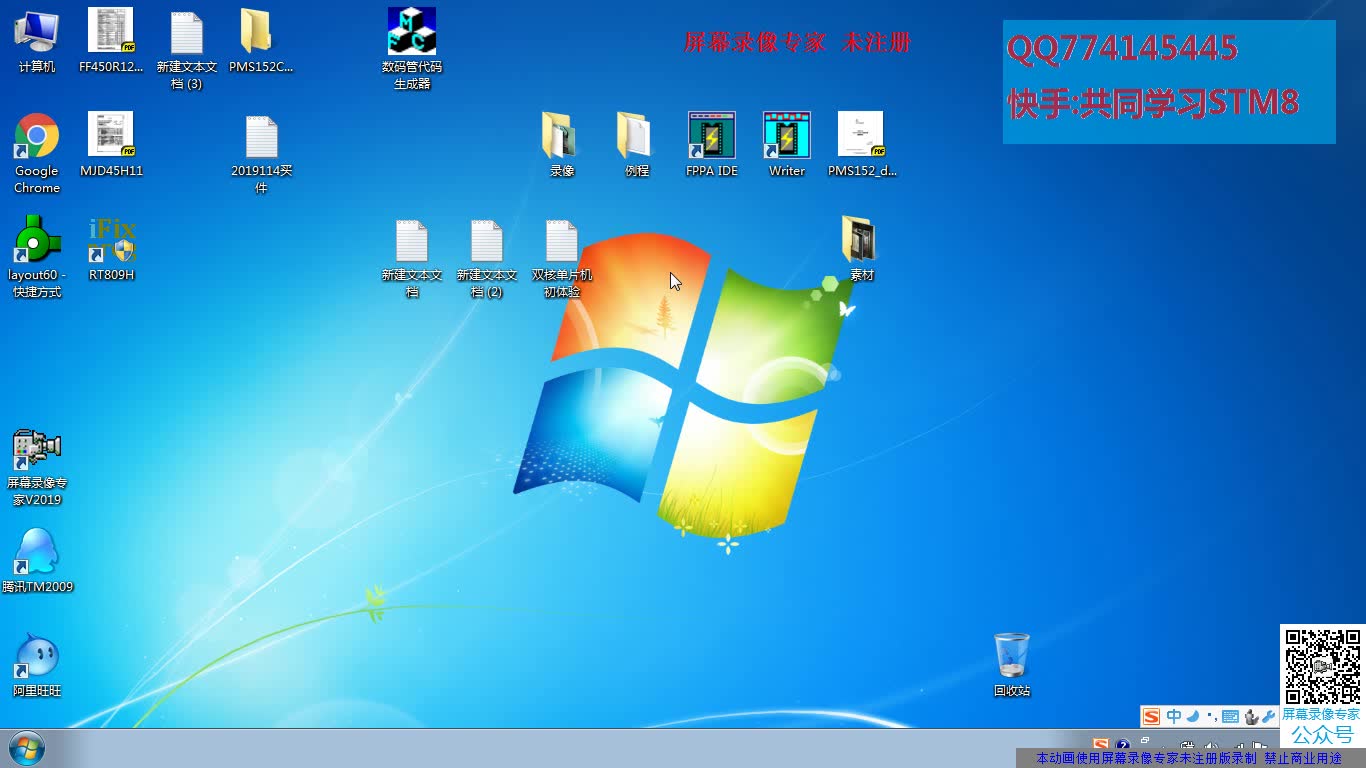This screenshot has width=1366, height=768.
Task: Select the layout60 快捷方式 shortcut
Action: 37,258
